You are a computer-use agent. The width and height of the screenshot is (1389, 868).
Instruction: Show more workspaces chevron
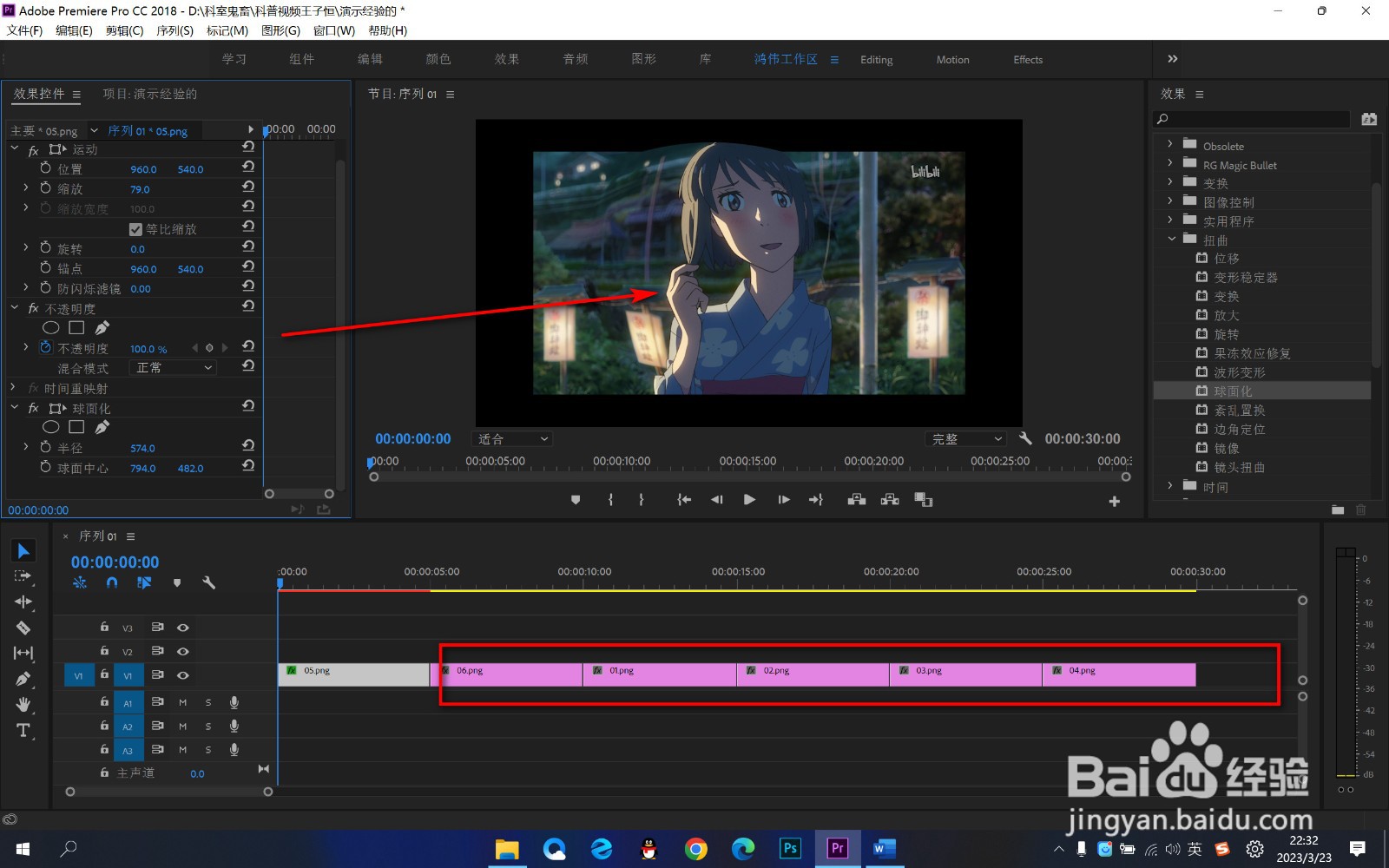click(x=1172, y=59)
